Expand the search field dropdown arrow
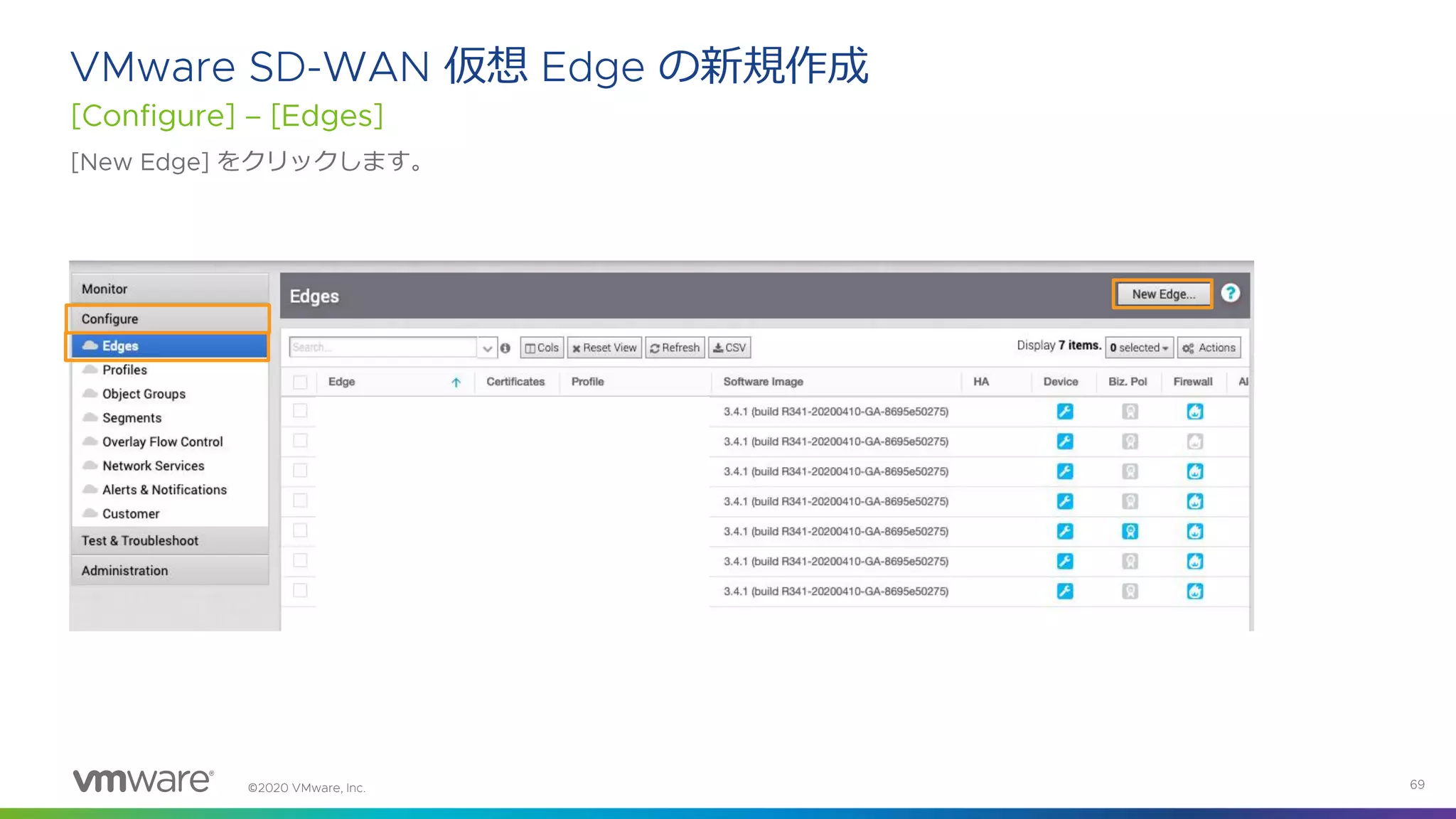1456x819 pixels. (x=487, y=348)
